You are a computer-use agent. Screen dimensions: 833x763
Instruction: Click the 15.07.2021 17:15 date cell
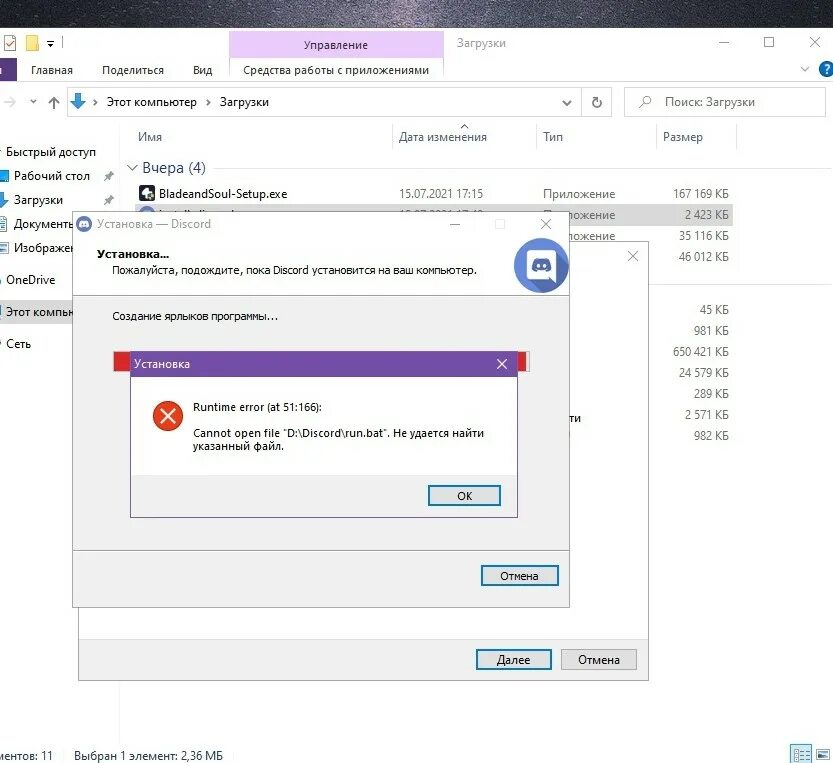click(441, 194)
